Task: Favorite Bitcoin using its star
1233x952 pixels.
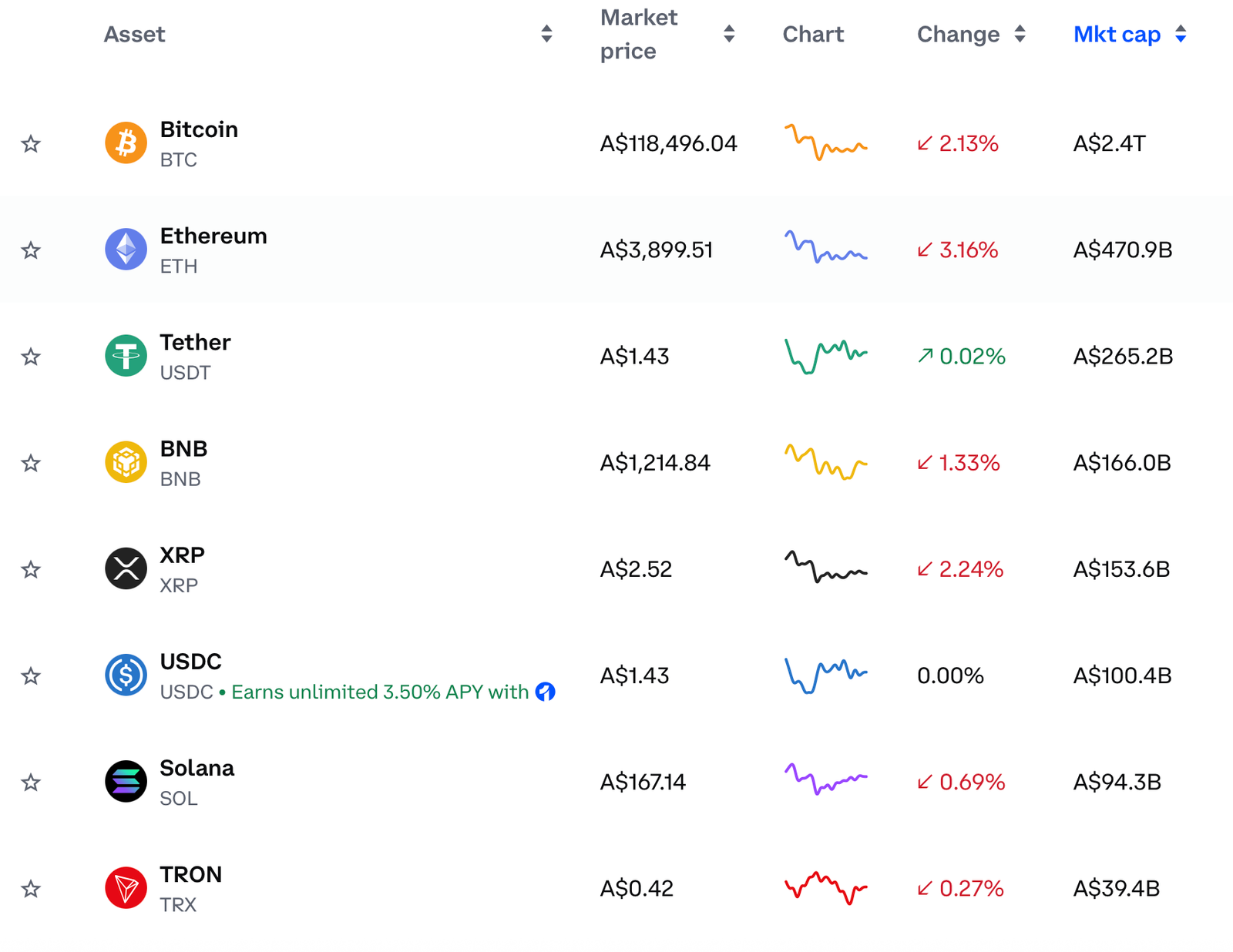Action: click(x=31, y=142)
